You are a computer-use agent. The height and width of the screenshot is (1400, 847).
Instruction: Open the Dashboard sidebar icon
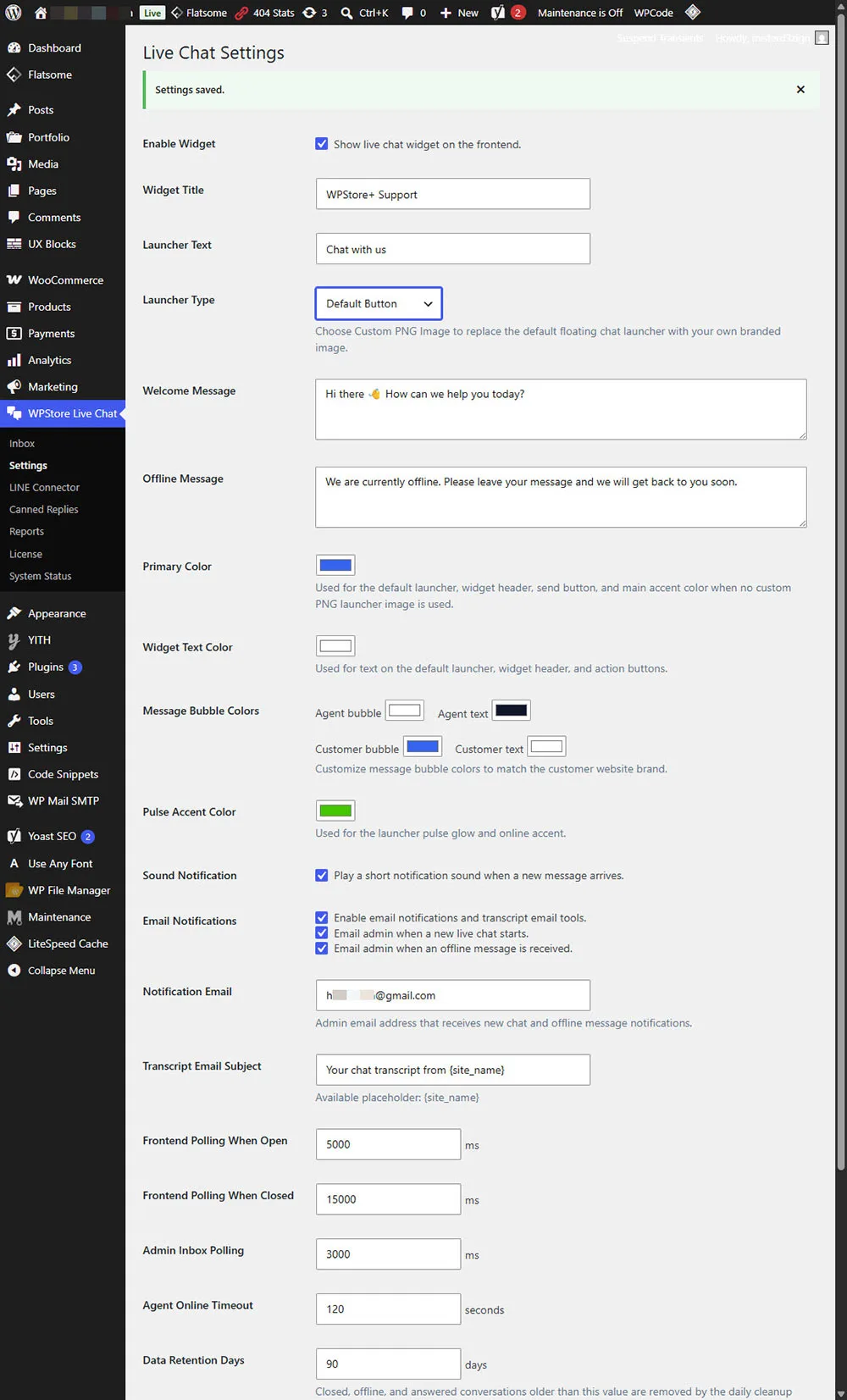14,48
